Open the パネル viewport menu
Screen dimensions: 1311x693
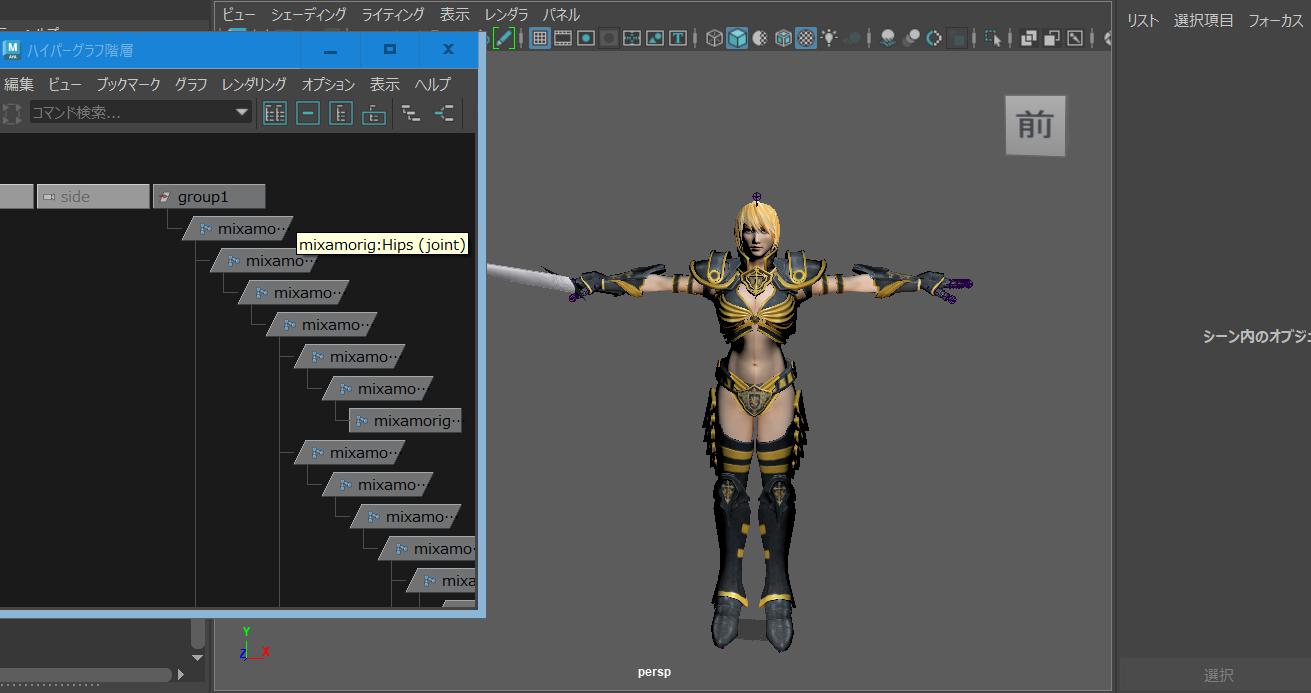561,14
